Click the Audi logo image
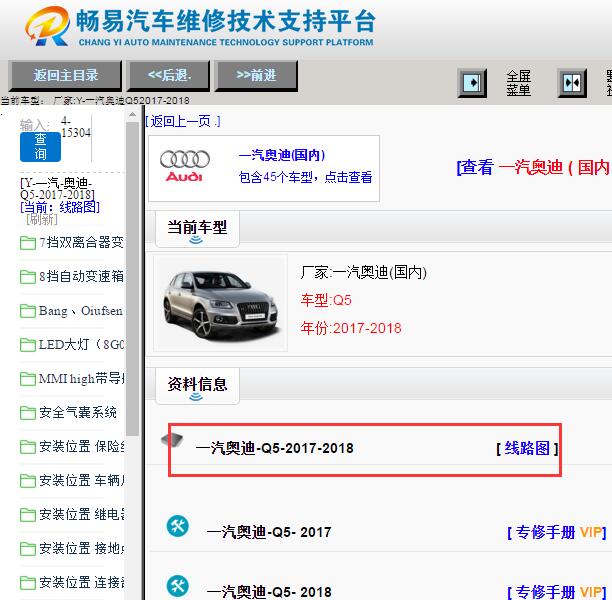Screen dimensions: 612x600 185,166
